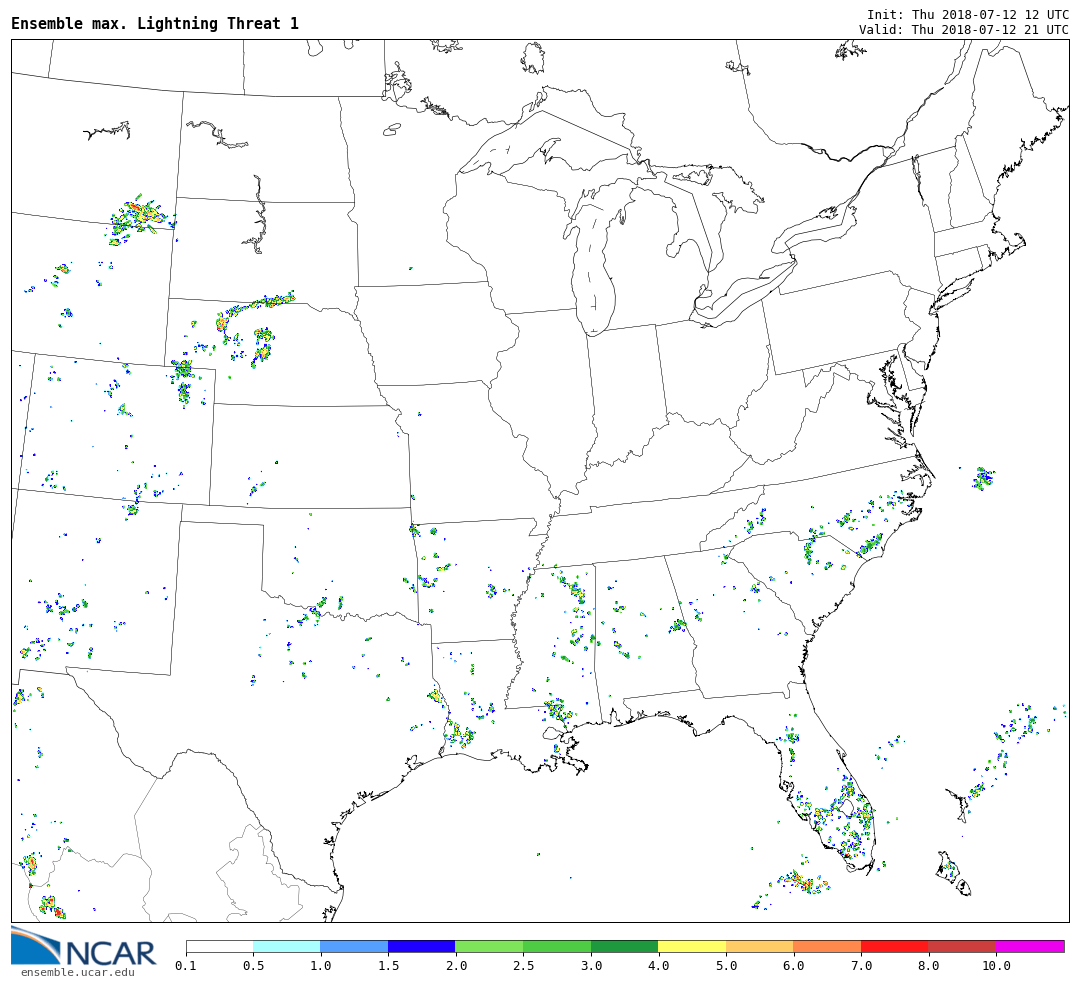Click the colorbar label '0.1'
This screenshot has height=985, width=1080.
(x=186, y=966)
